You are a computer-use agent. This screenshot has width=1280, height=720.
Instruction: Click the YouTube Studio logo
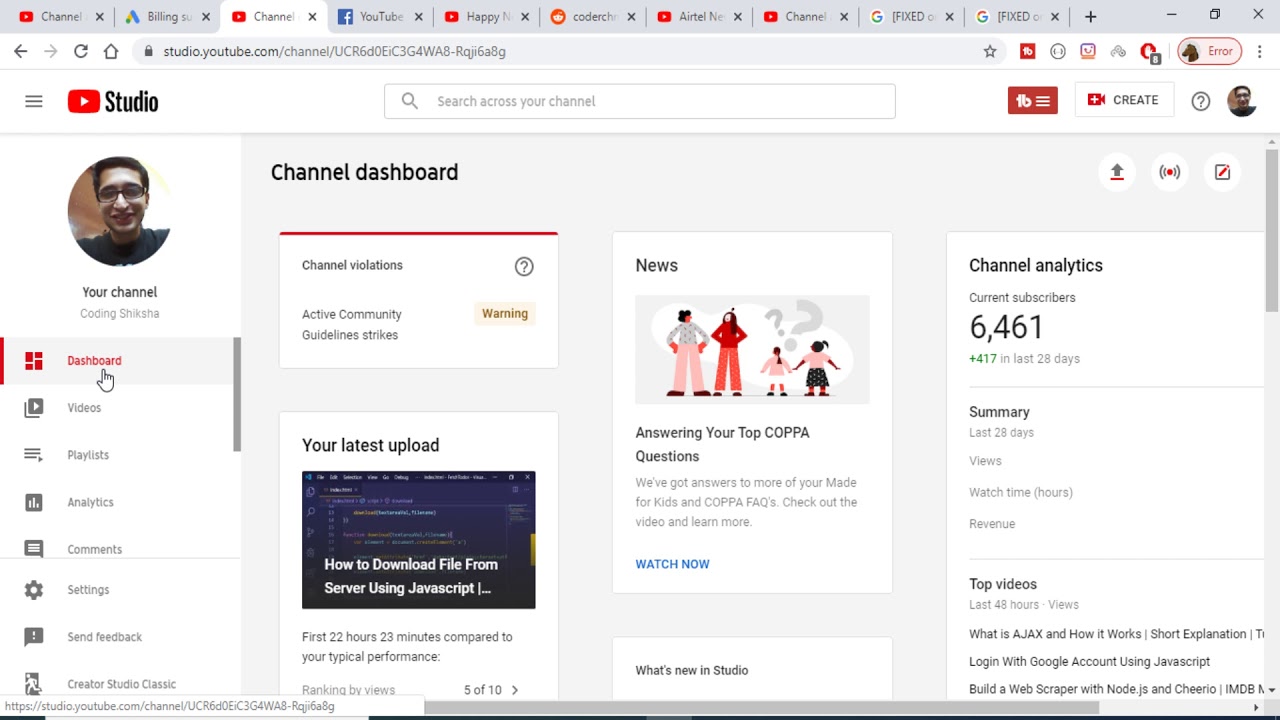pyautogui.click(x=113, y=101)
